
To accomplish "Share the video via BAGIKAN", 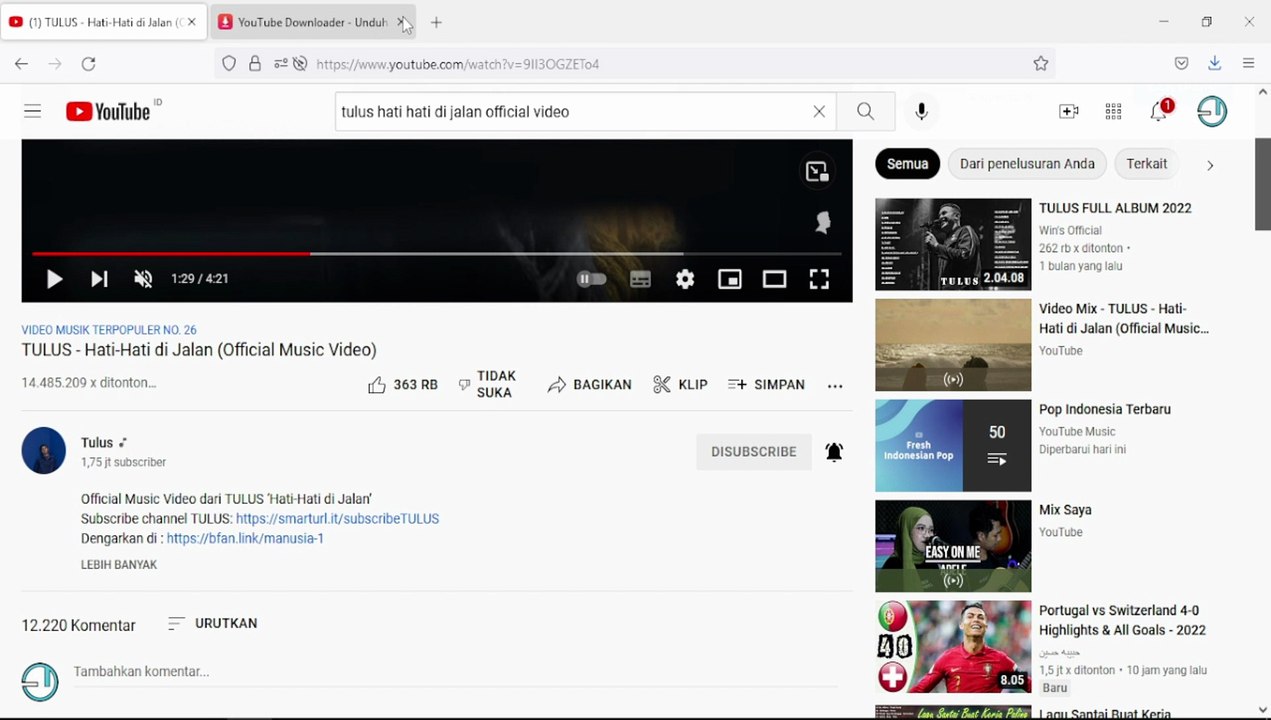I will [589, 385].
